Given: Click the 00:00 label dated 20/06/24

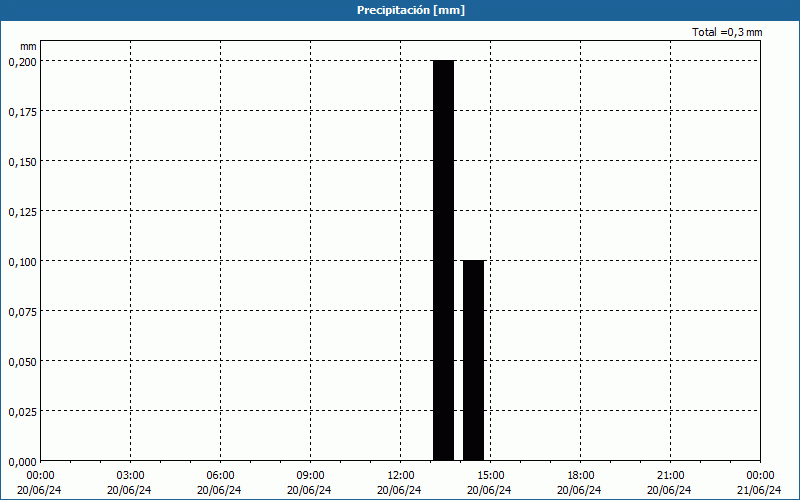Looking at the screenshot, I should pyautogui.click(x=40, y=476).
